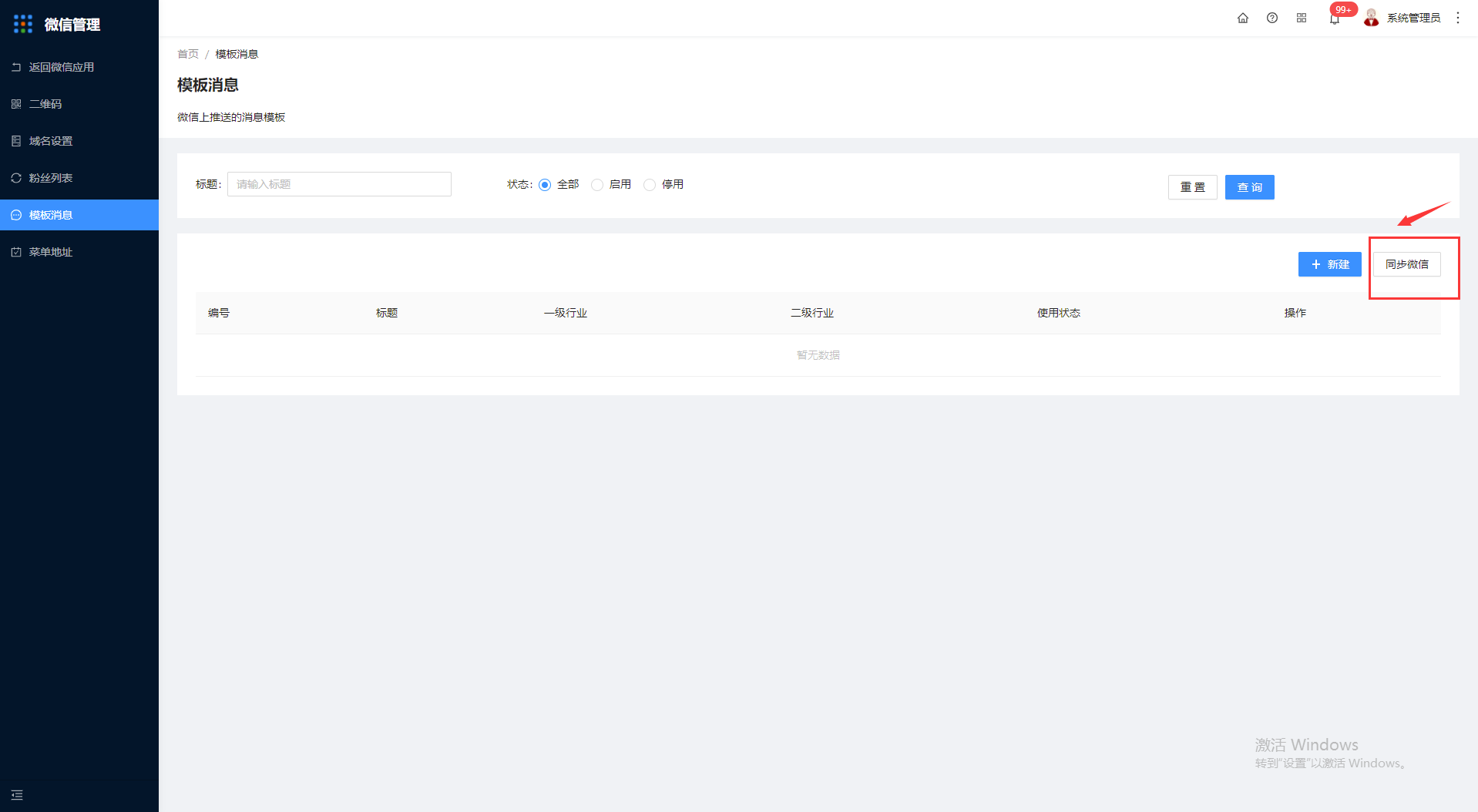Screen dimensions: 1478x812
Task: Click the 使用状态 column header
Action: click(x=1059, y=313)
